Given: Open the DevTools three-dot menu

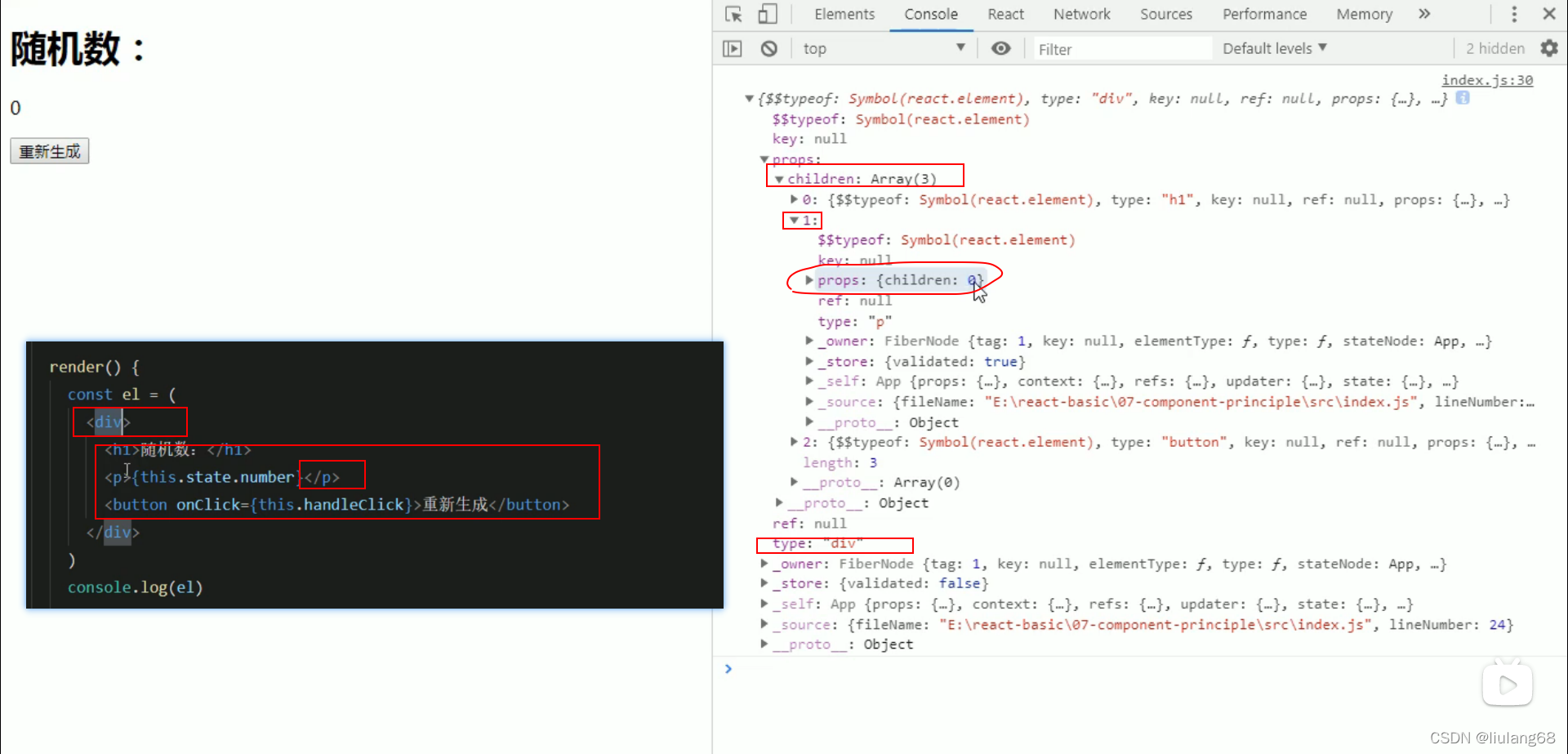Looking at the screenshot, I should tap(1514, 14).
